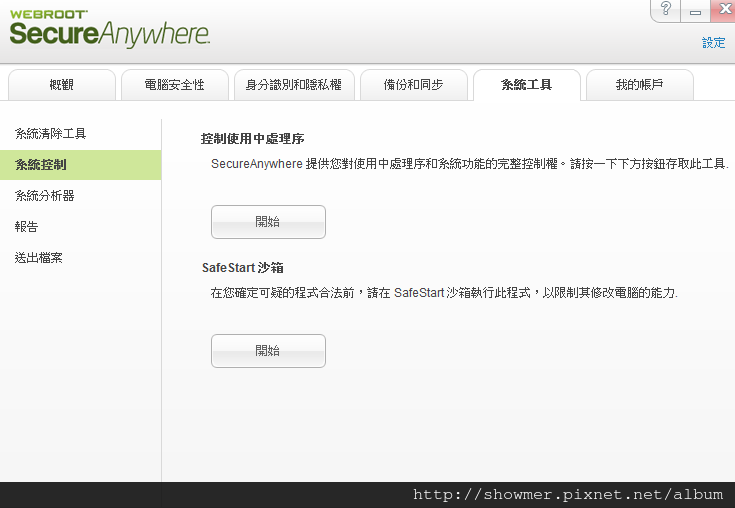
Task: Open the 身分識別和隱私權 tab
Action: 294,85
